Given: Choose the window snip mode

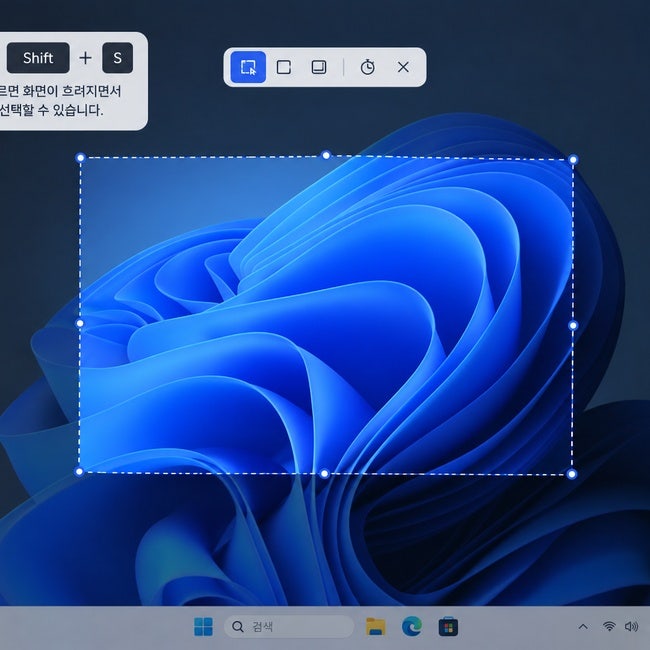Looking at the screenshot, I should pyautogui.click(x=284, y=67).
